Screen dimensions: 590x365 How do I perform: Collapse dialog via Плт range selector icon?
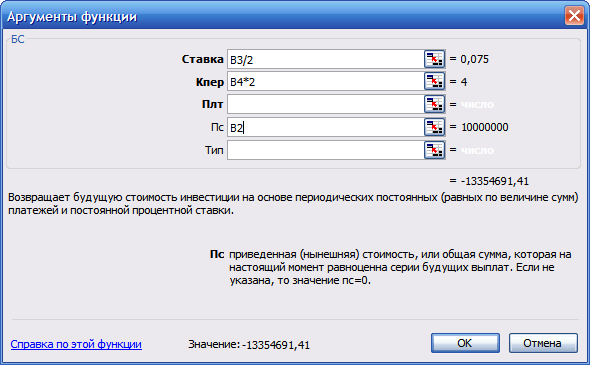435,104
